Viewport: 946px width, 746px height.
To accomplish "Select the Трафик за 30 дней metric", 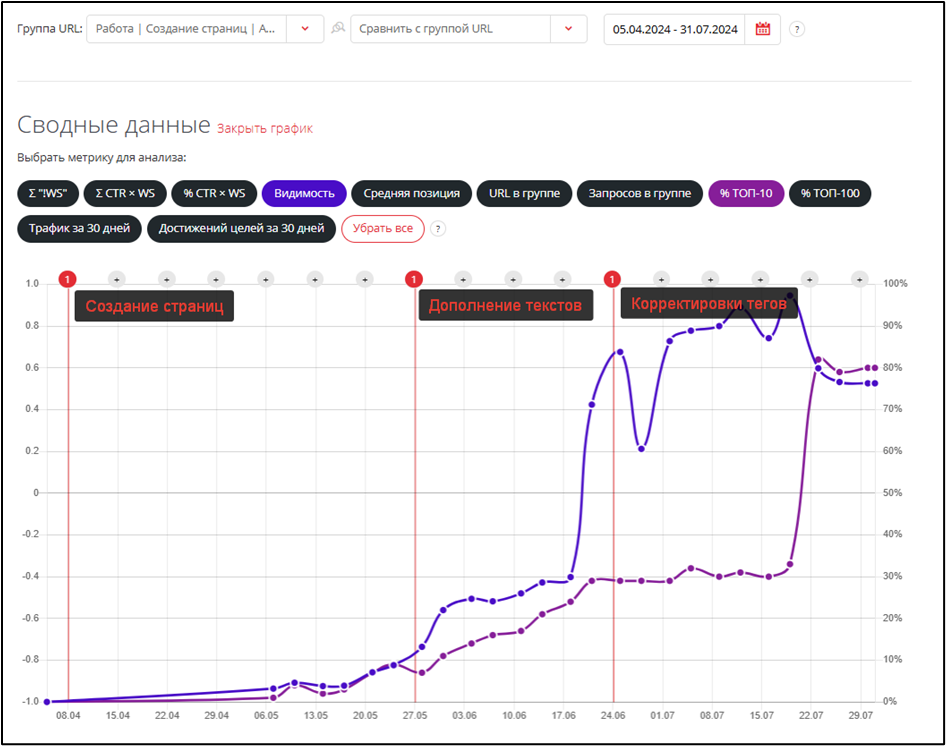I will pyautogui.click(x=79, y=229).
